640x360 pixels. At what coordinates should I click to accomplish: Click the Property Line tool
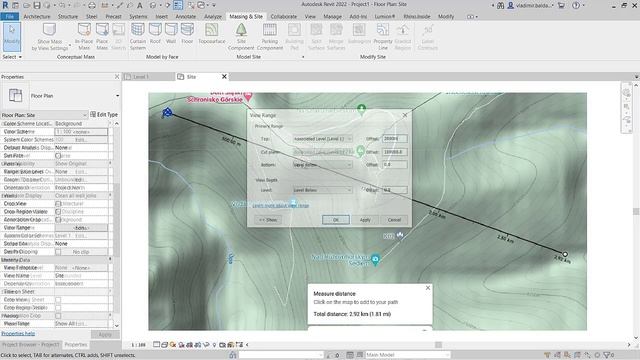click(x=382, y=36)
